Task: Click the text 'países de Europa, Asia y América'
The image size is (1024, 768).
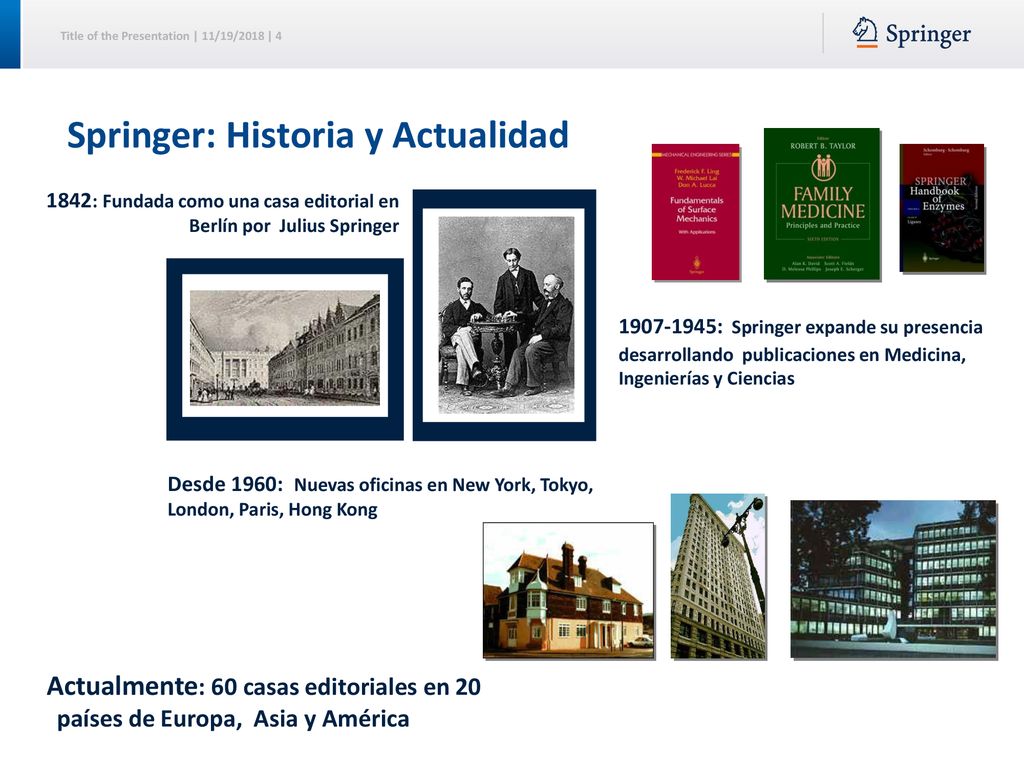Action: pos(233,719)
